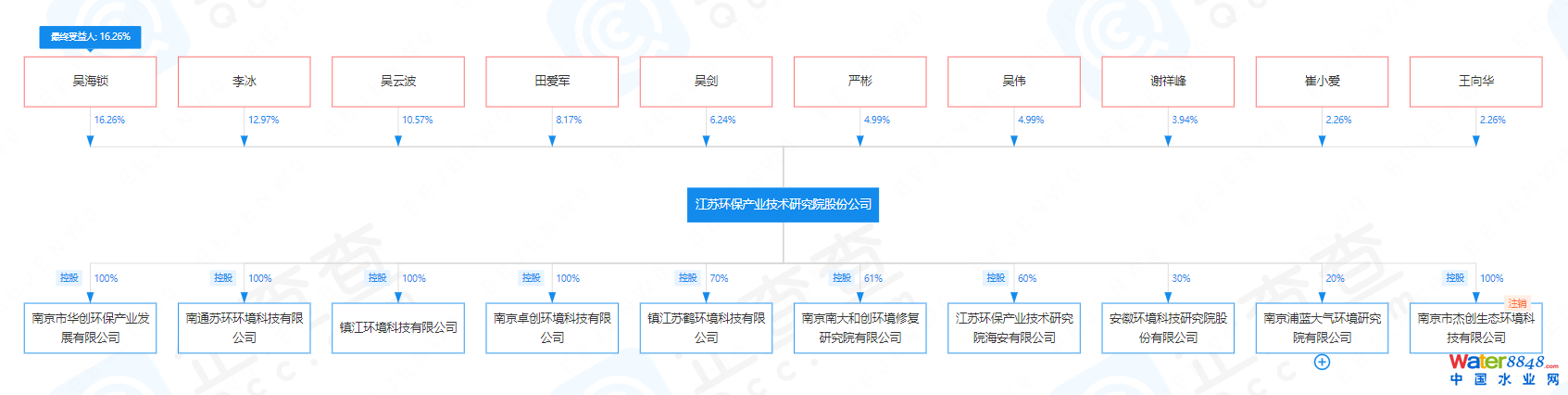Click shareholder 王向华 node
Screen dimensions: 1568x395
click(x=1475, y=82)
